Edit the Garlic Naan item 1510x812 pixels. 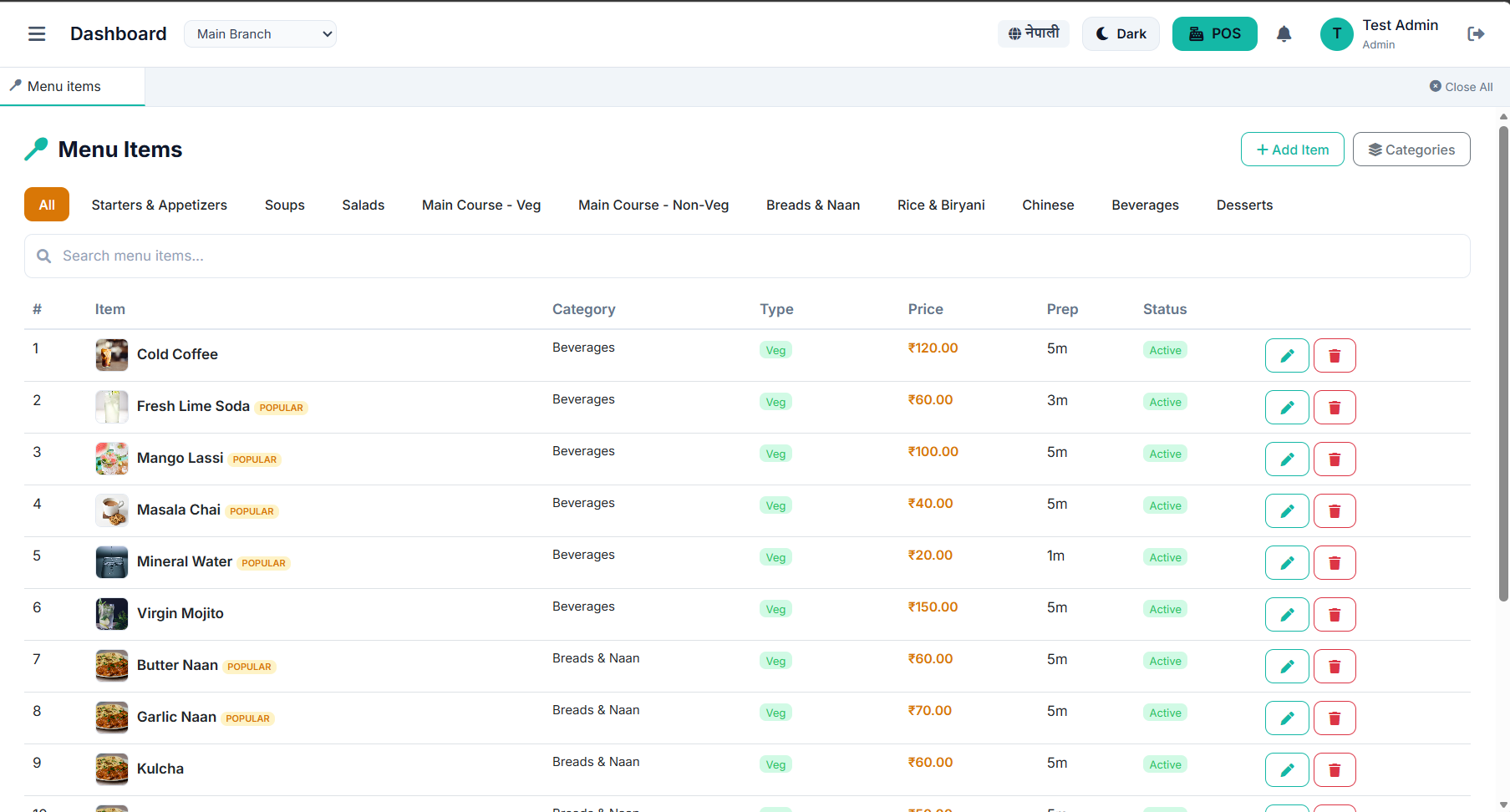coord(1287,718)
